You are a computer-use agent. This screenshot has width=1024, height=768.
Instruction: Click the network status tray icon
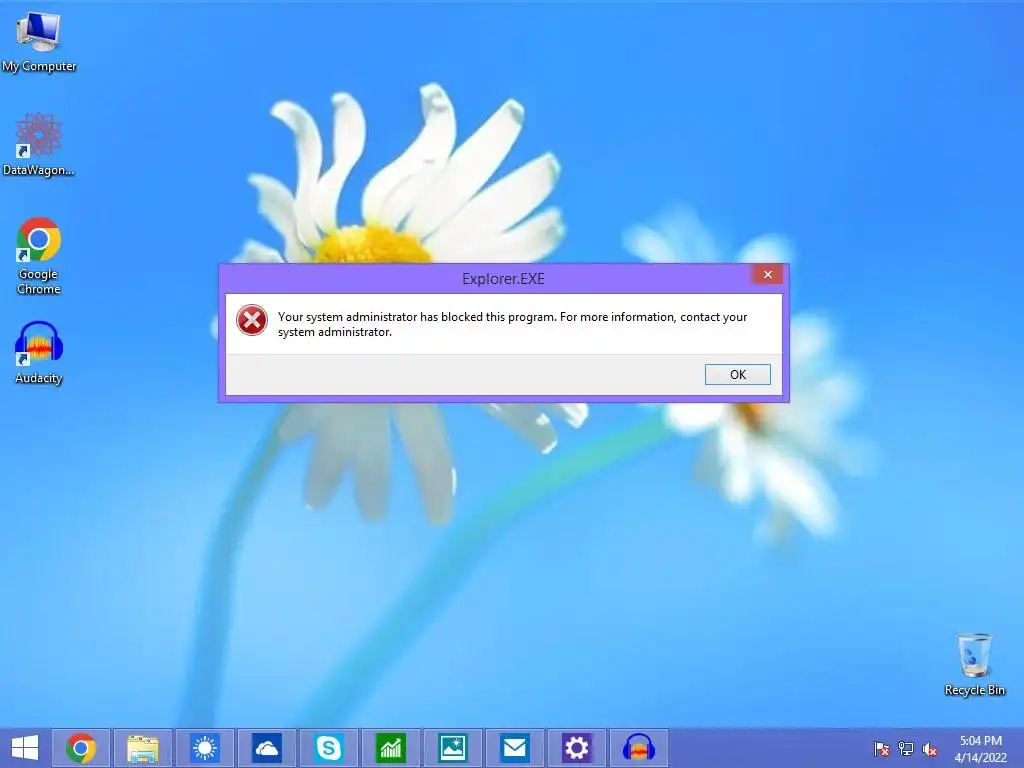tap(906, 748)
